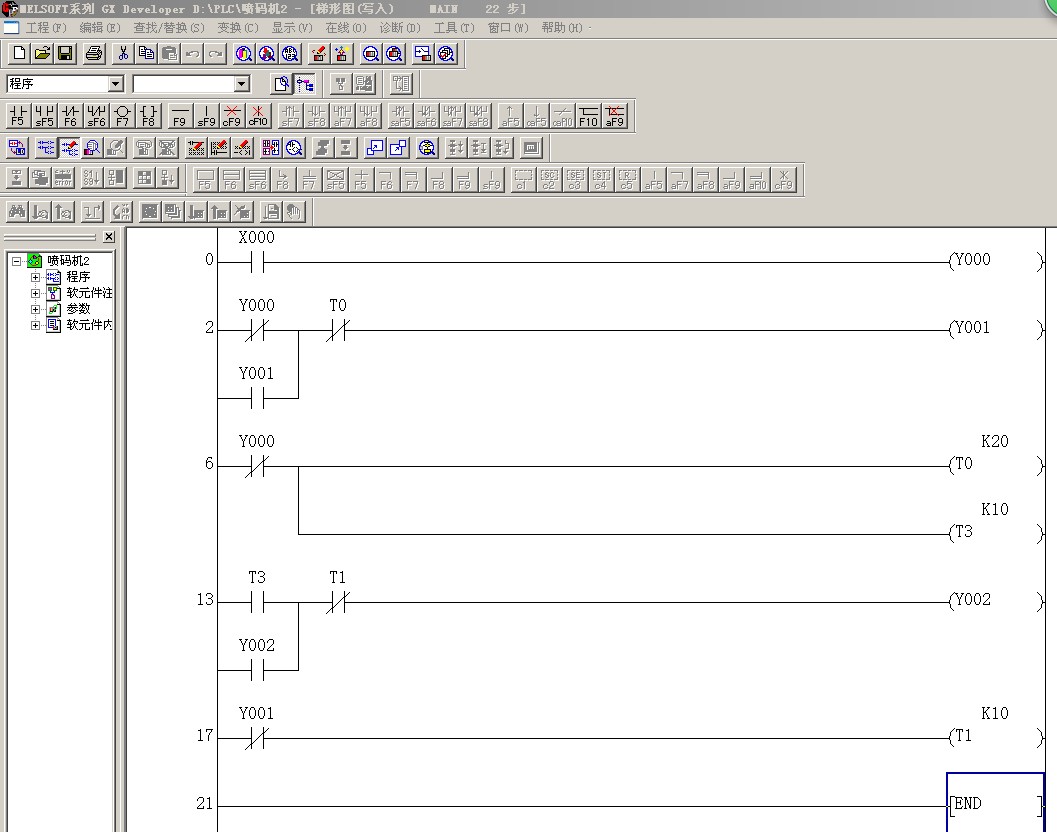Click the Save project floppy disk icon

point(65,54)
